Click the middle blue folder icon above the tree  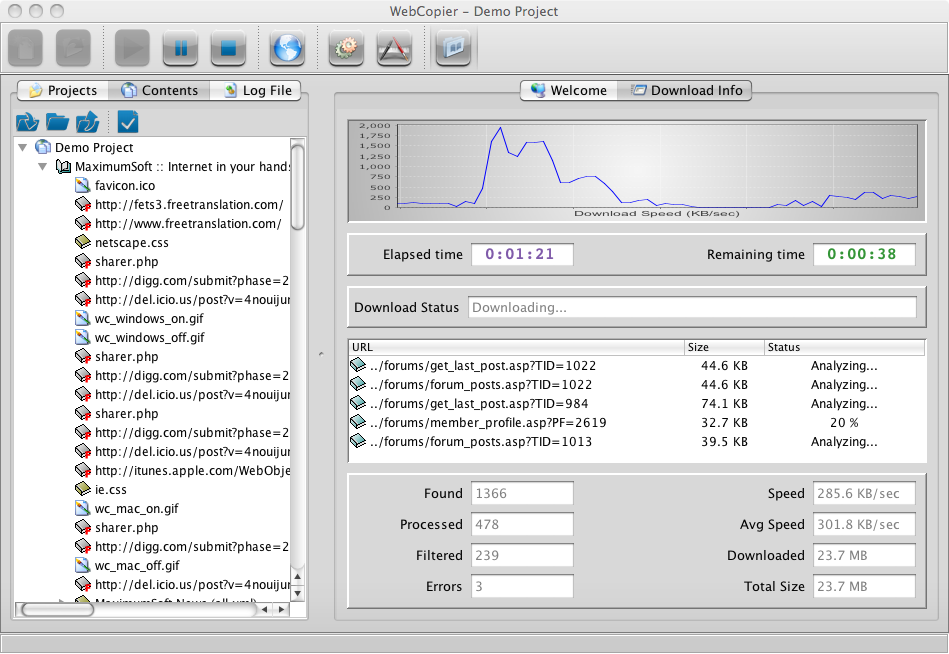pos(58,122)
